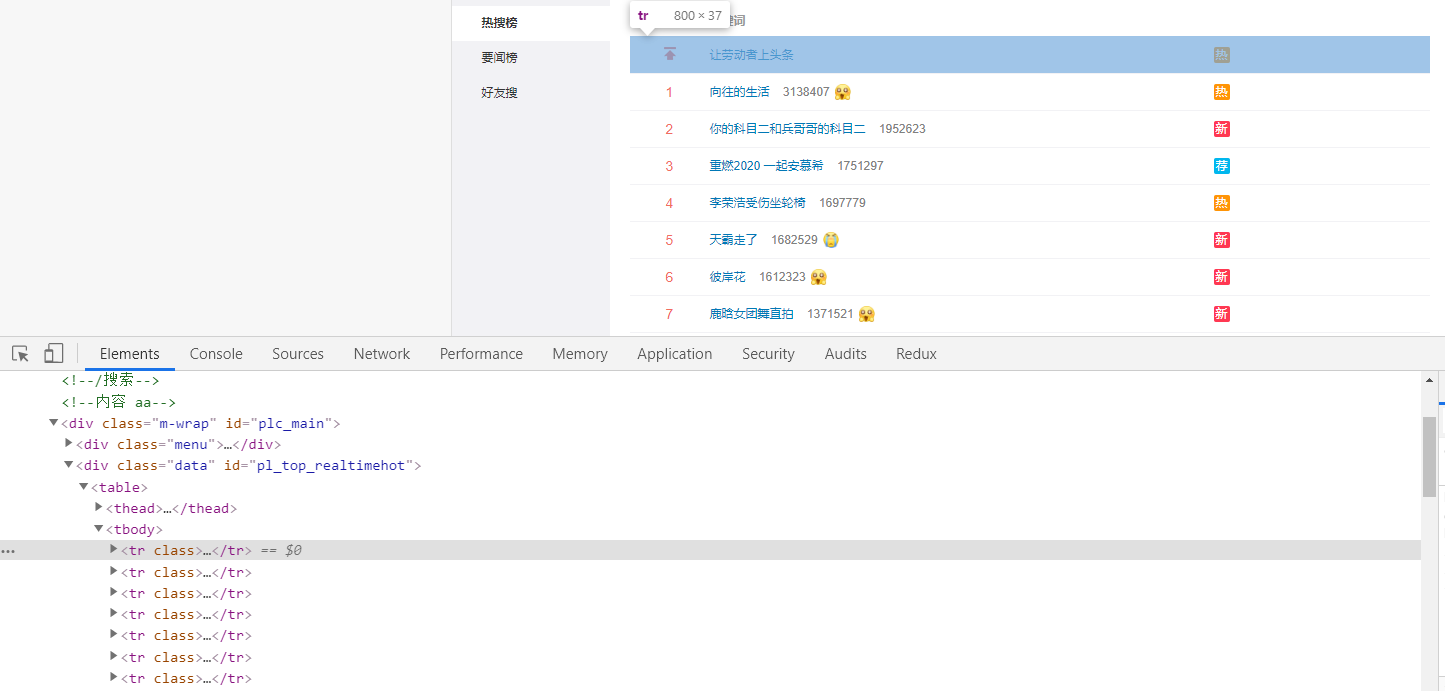Expand the third tr class node

[114, 592]
